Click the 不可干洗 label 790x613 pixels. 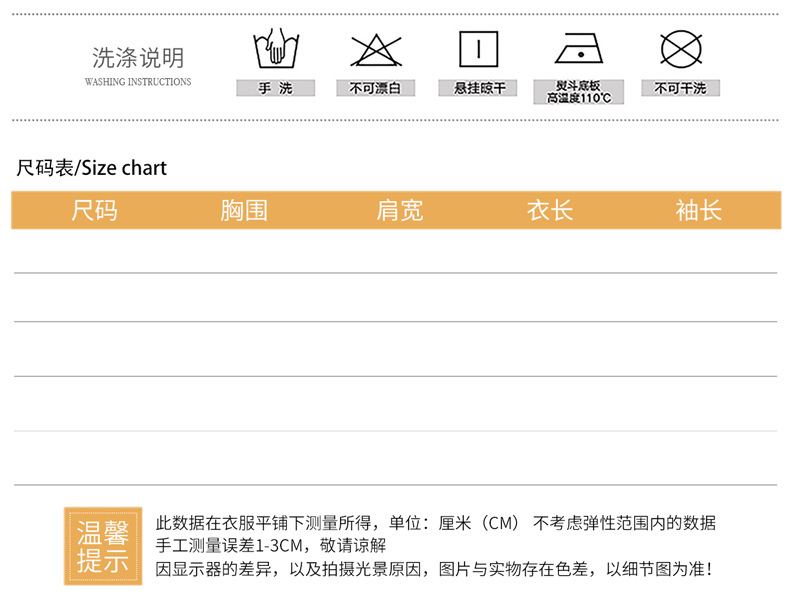[681, 88]
